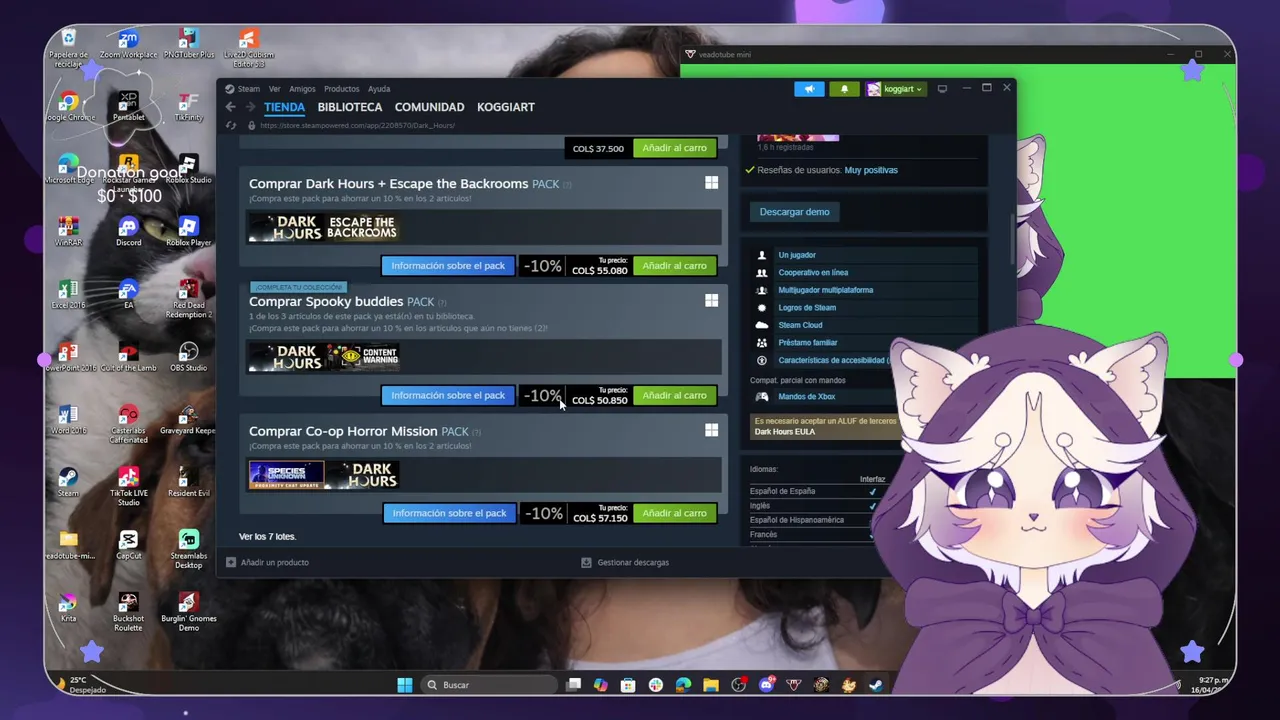This screenshot has width=1280, height=720.
Task: Open CapCut desktop icon
Action: point(128,546)
